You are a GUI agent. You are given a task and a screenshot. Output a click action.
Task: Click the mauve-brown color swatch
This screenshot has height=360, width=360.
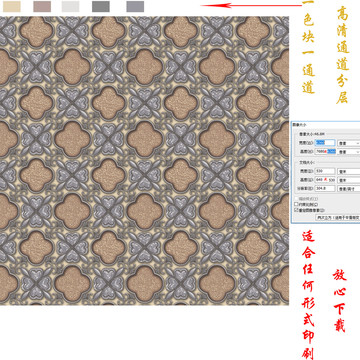pyautogui.click(x=42, y=6)
